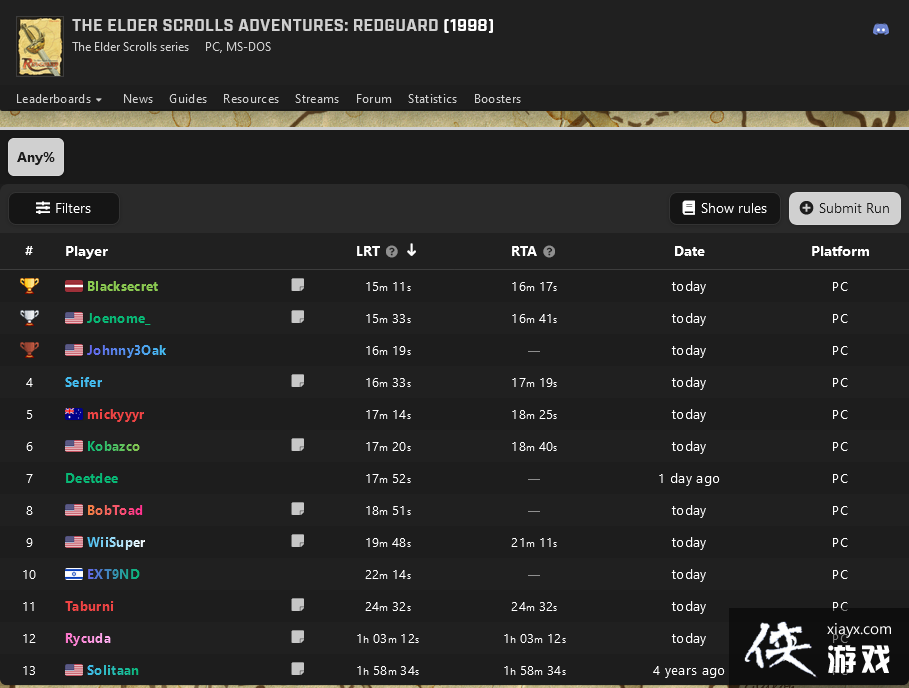Click the note icon in Seifer's row
The image size is (909, 688).
click(297, 381)
